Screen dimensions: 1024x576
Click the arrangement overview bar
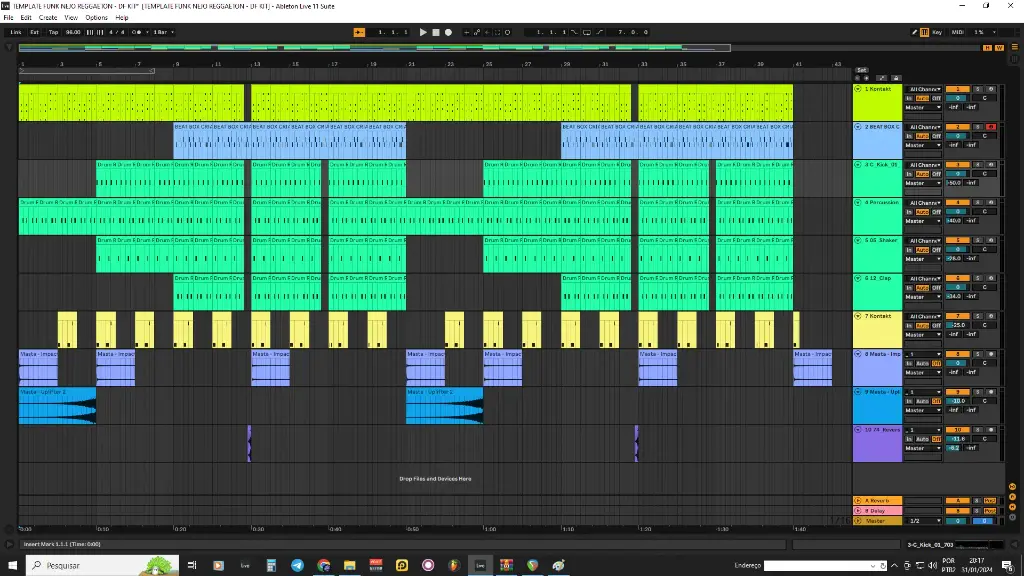point(374,48)
